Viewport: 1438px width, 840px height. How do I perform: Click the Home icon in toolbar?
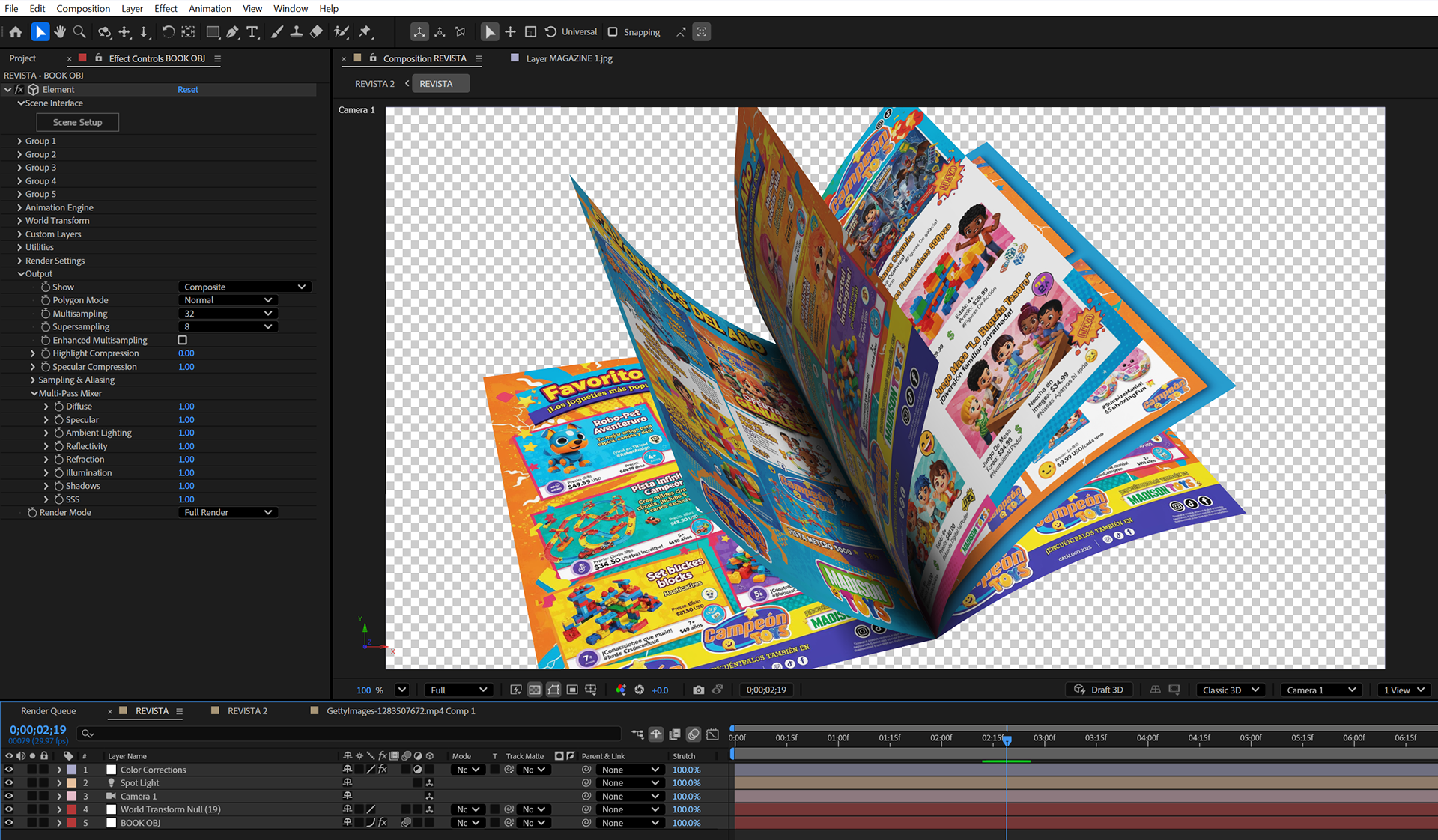[x=16, y=32]
